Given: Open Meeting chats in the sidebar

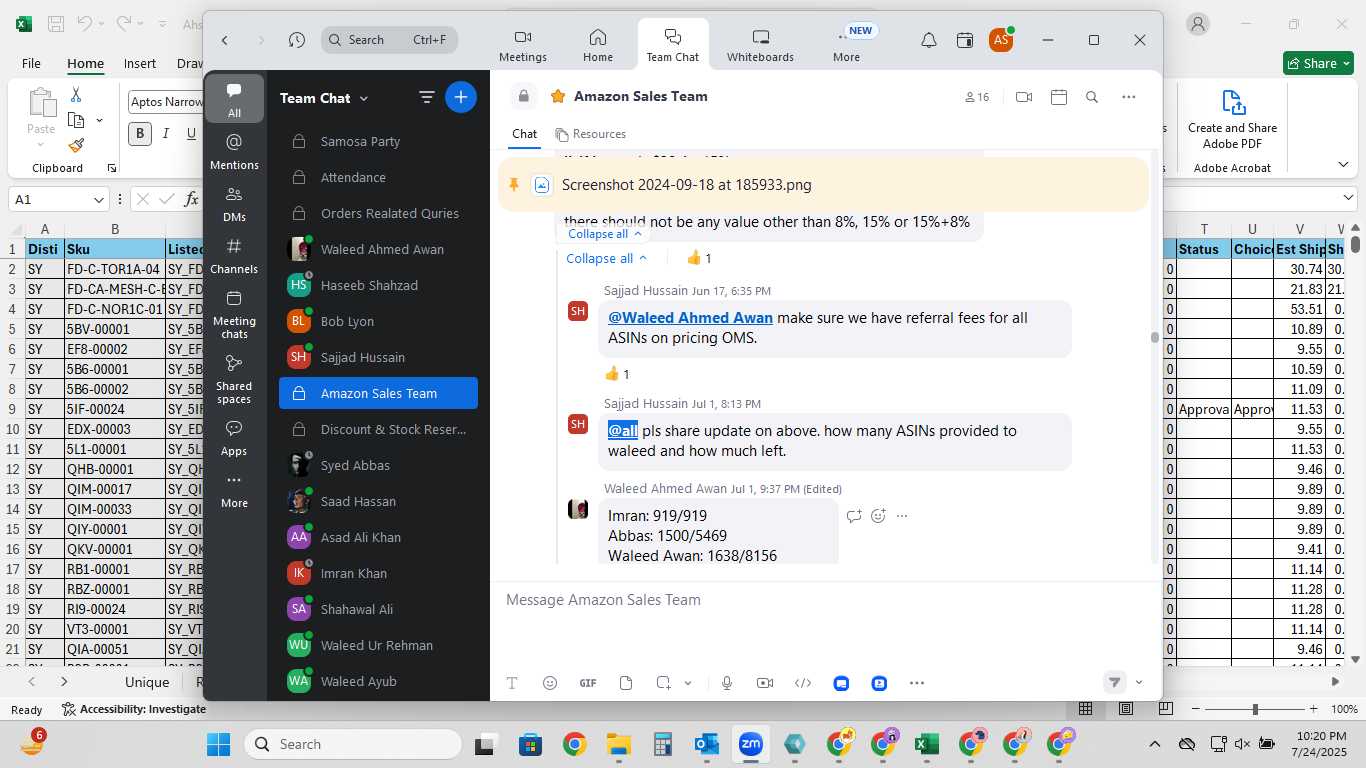Looking at the screenshot, I should 234,314.
